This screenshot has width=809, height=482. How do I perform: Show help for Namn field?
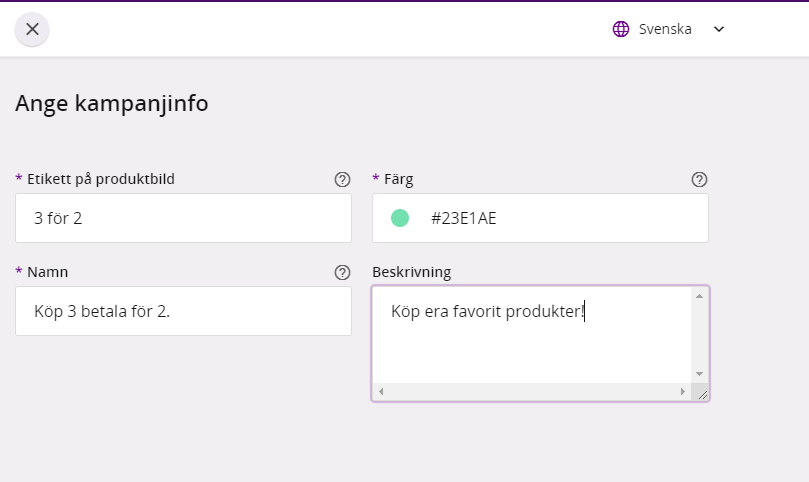point(342,272)
